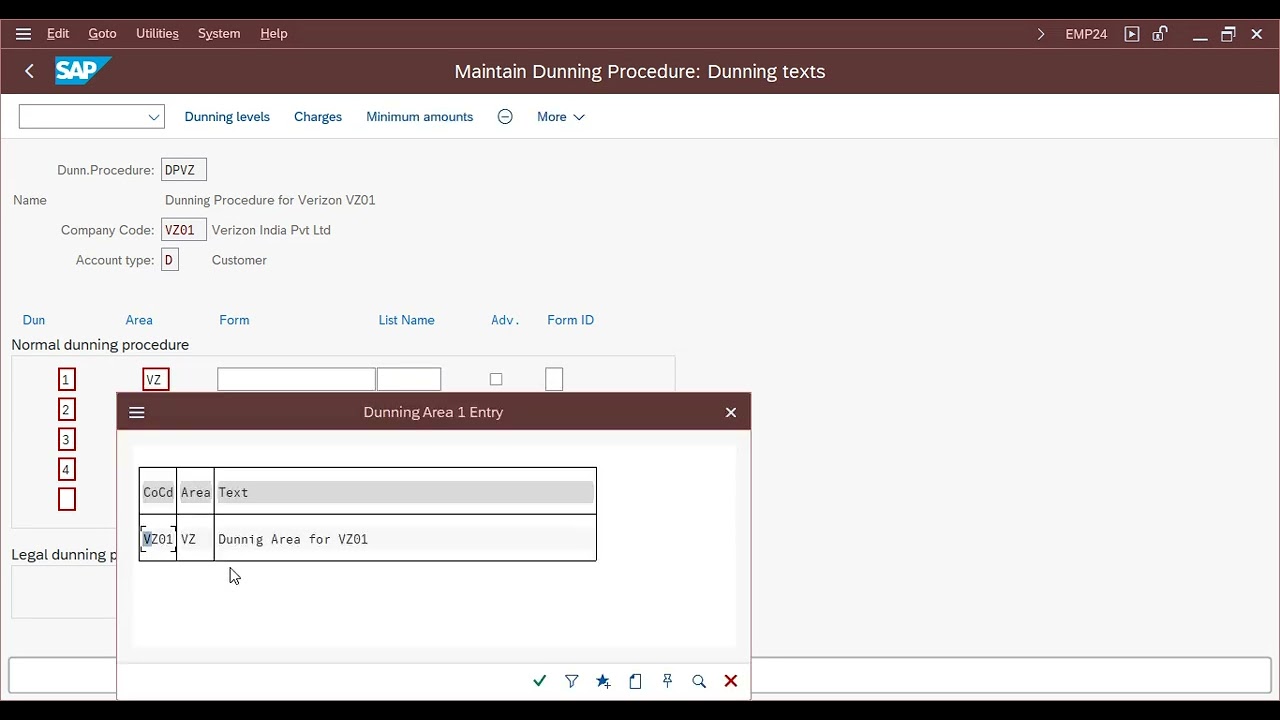
Task: Open the transaction command field dropdown
Action: coord(154,117)
